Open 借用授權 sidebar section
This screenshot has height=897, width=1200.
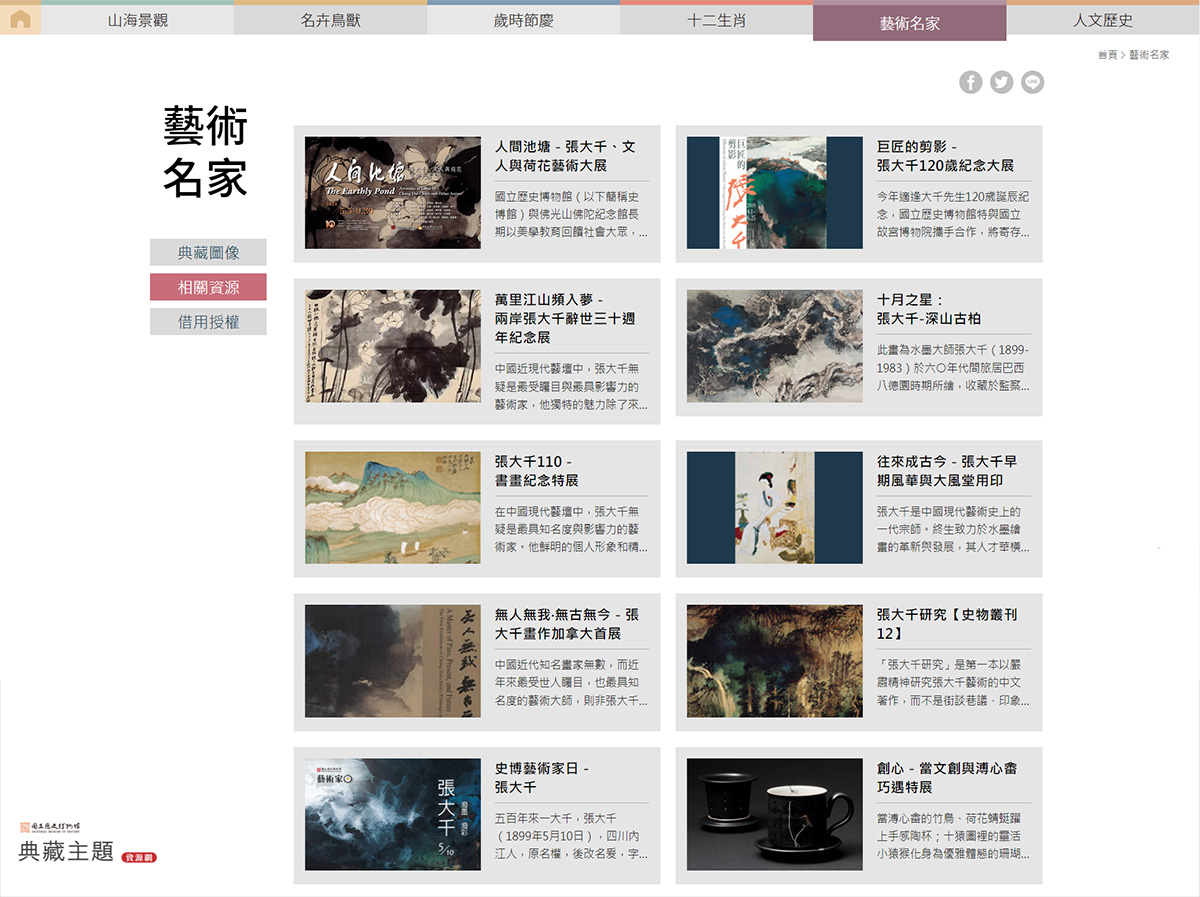[208, 322]
